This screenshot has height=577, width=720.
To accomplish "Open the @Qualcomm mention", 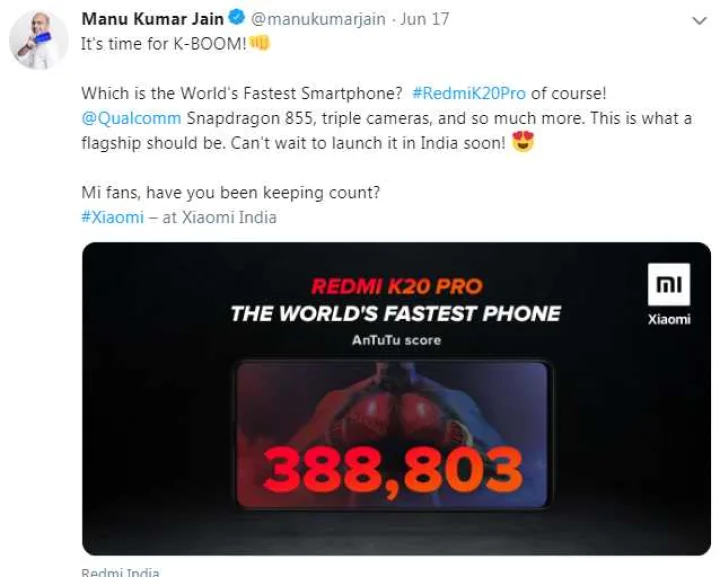I will (x=131, y=118).
